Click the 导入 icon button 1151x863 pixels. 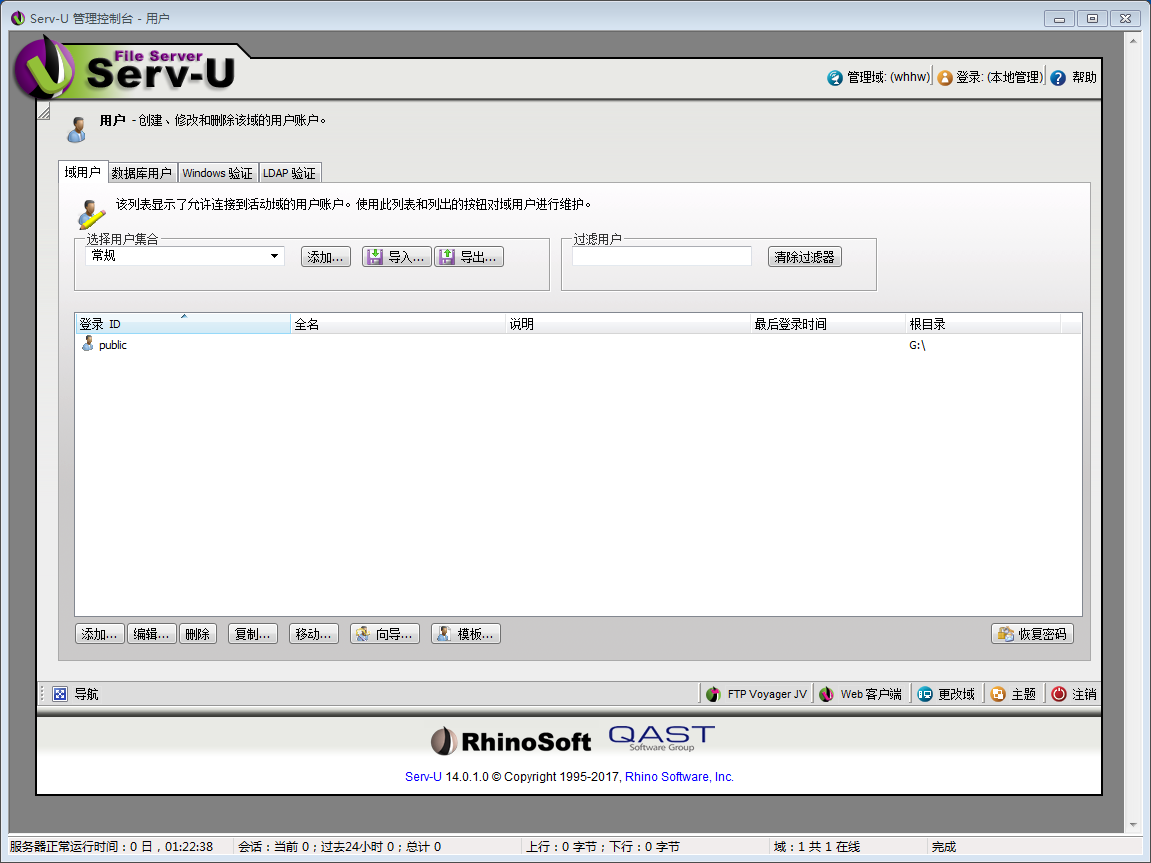[x=396, y=256]
